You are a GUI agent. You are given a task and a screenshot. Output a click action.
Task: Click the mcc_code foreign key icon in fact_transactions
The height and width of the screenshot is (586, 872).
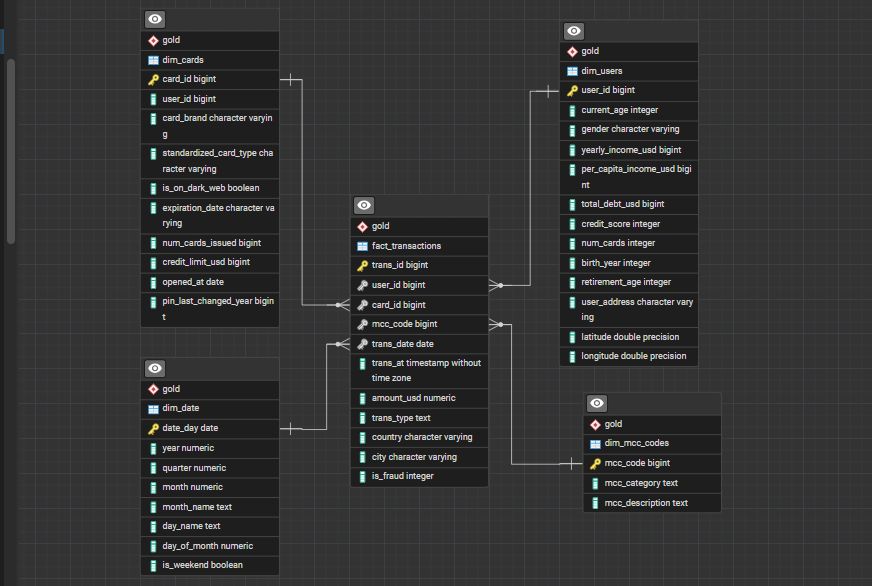(362, 325)
